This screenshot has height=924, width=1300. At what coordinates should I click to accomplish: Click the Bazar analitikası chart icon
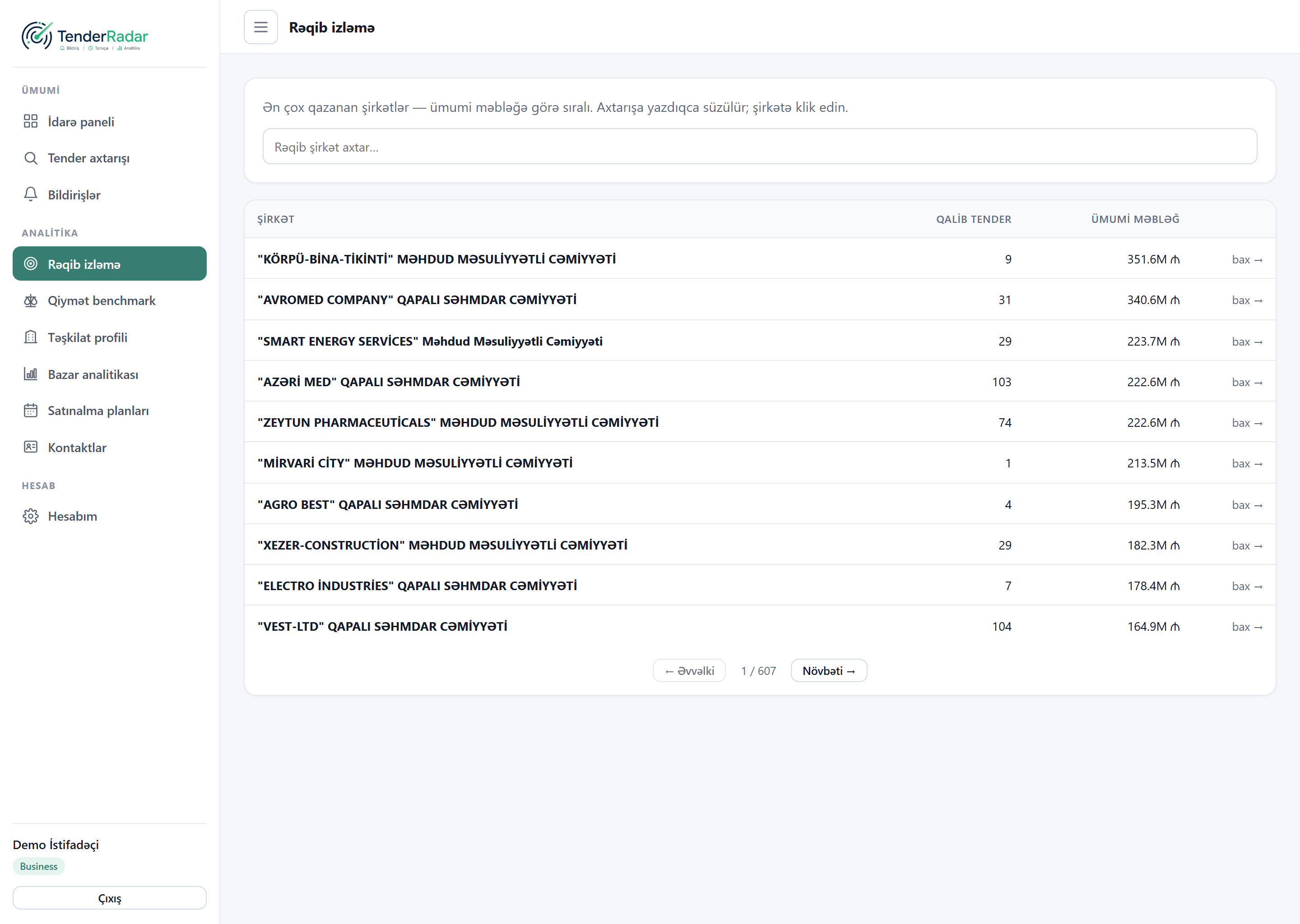[31, 374]
